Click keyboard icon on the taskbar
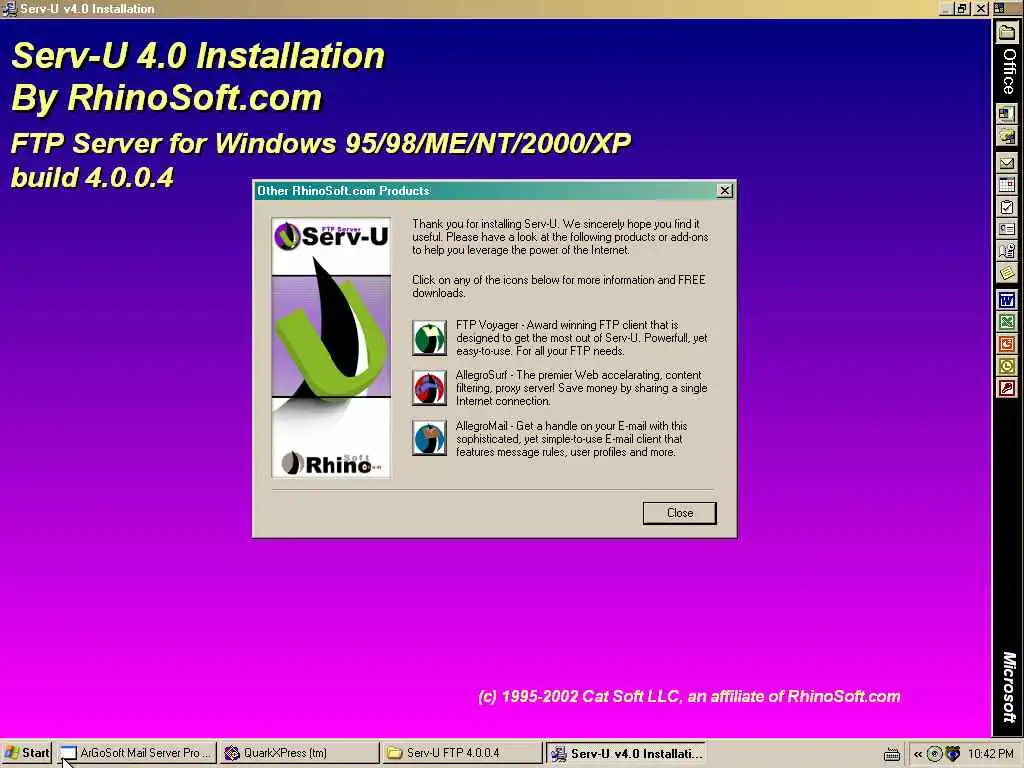The image size is (1024, 768). point(891,754)
